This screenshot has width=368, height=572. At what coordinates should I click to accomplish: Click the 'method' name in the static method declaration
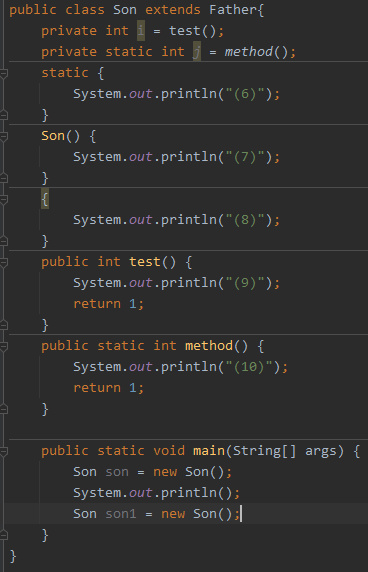[x=209, y=346]
